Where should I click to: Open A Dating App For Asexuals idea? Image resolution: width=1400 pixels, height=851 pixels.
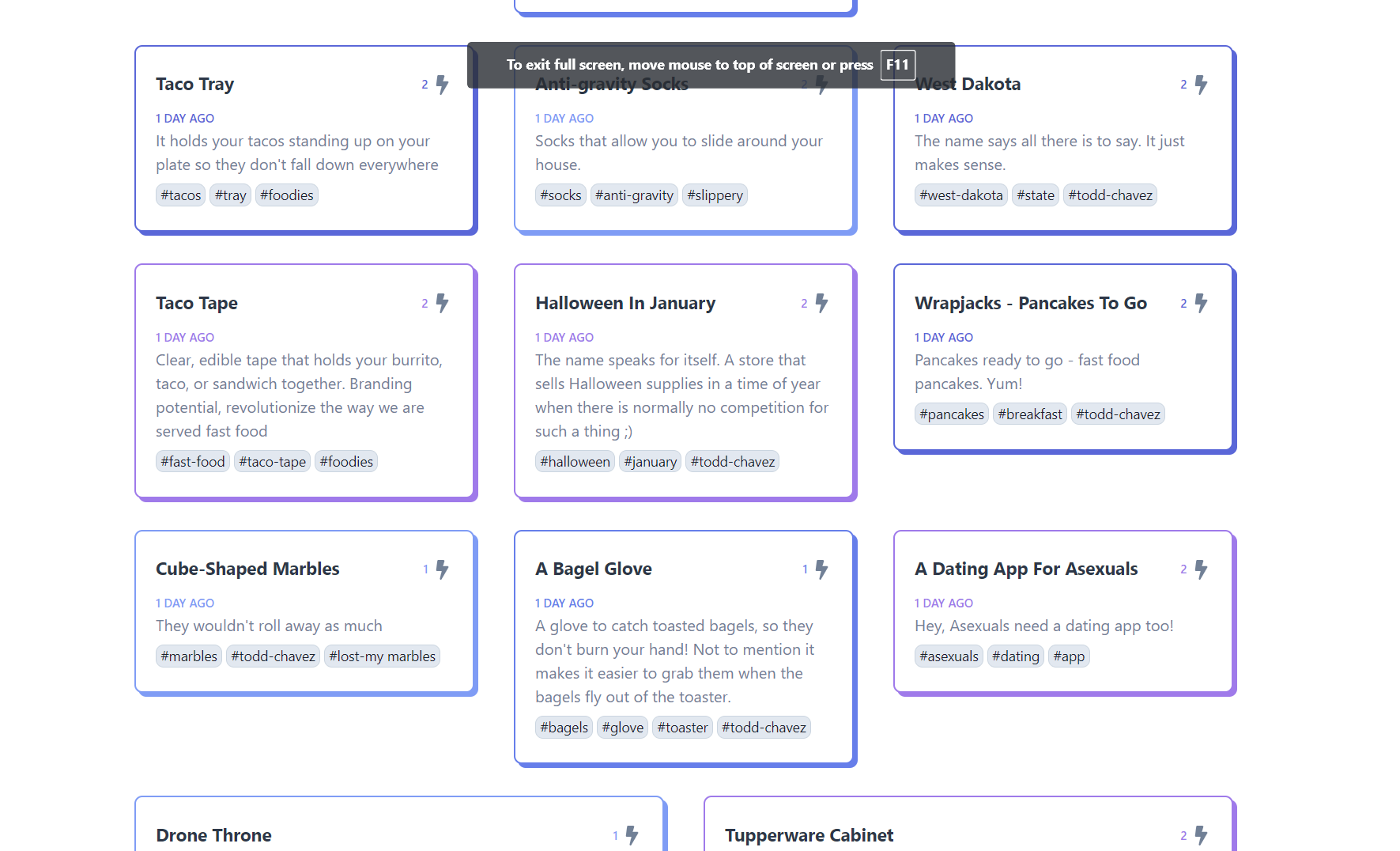click(x=1026, y=569)
